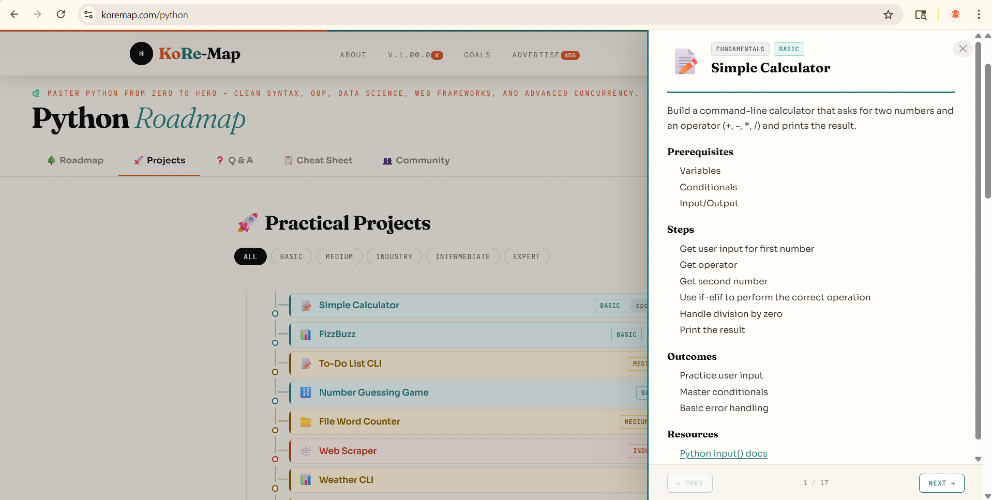Open the Community tab
This screenshot has height=500, width=992.
pyautogui.click(x=416, y=160)
